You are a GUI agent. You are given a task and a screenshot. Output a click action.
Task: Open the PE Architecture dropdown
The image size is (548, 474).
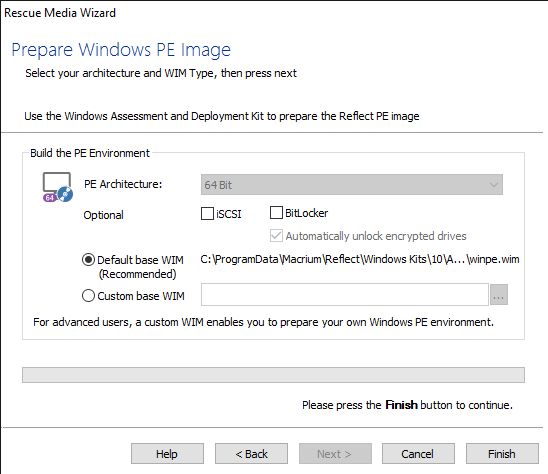click(352, 185)
